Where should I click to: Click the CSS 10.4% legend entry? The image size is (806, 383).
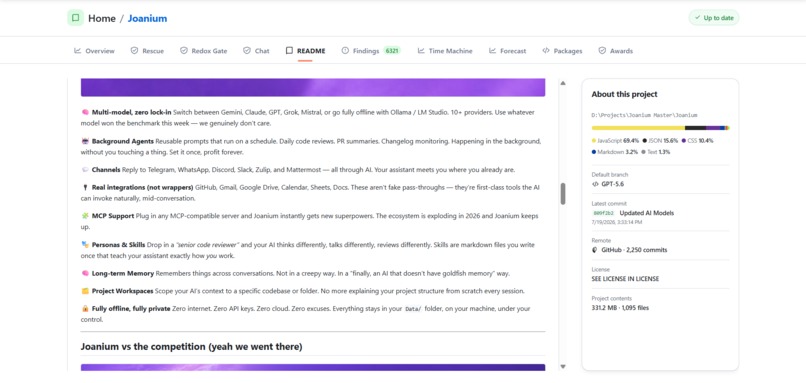click(698, 140)
